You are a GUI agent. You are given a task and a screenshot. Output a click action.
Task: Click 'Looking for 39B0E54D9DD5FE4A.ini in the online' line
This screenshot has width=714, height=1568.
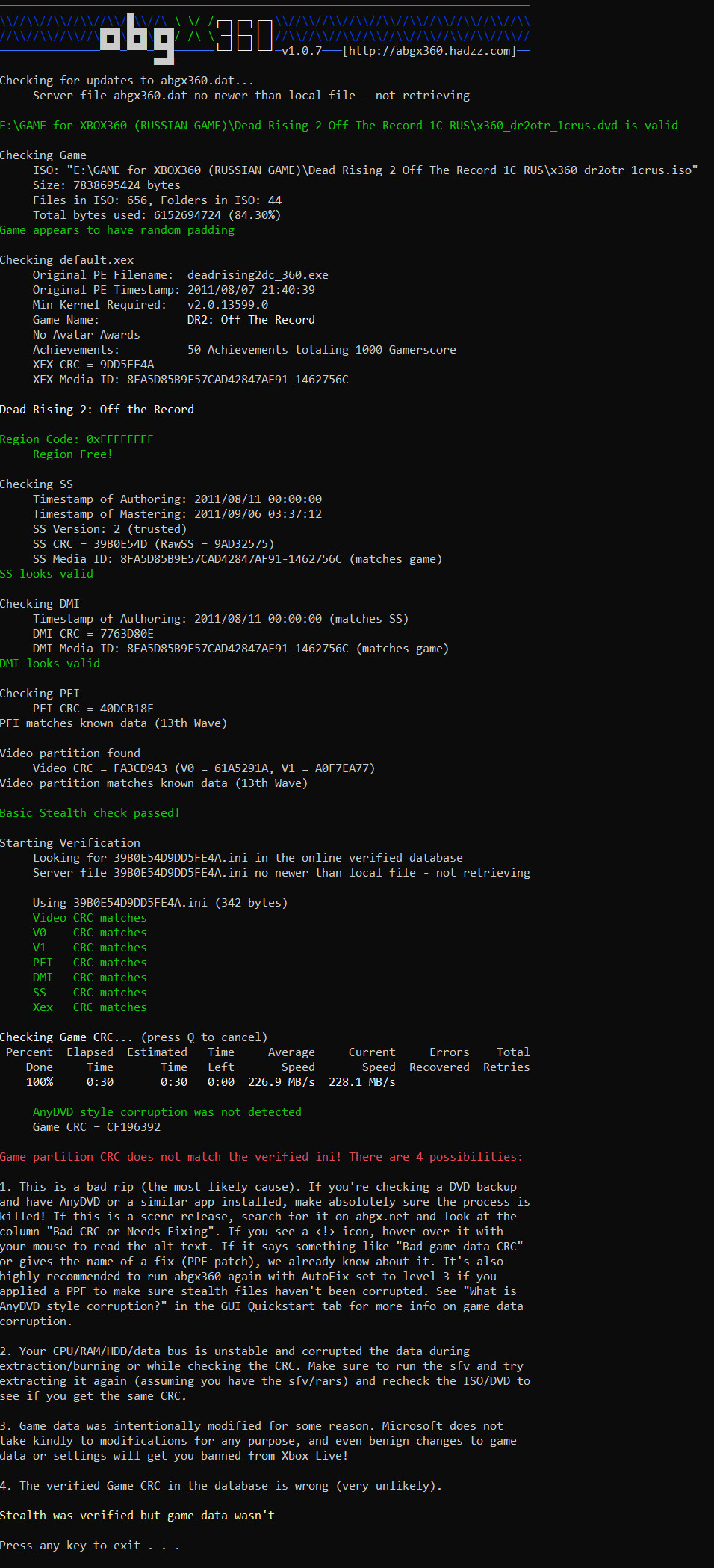pyautogui.click(x=248, y=858)
